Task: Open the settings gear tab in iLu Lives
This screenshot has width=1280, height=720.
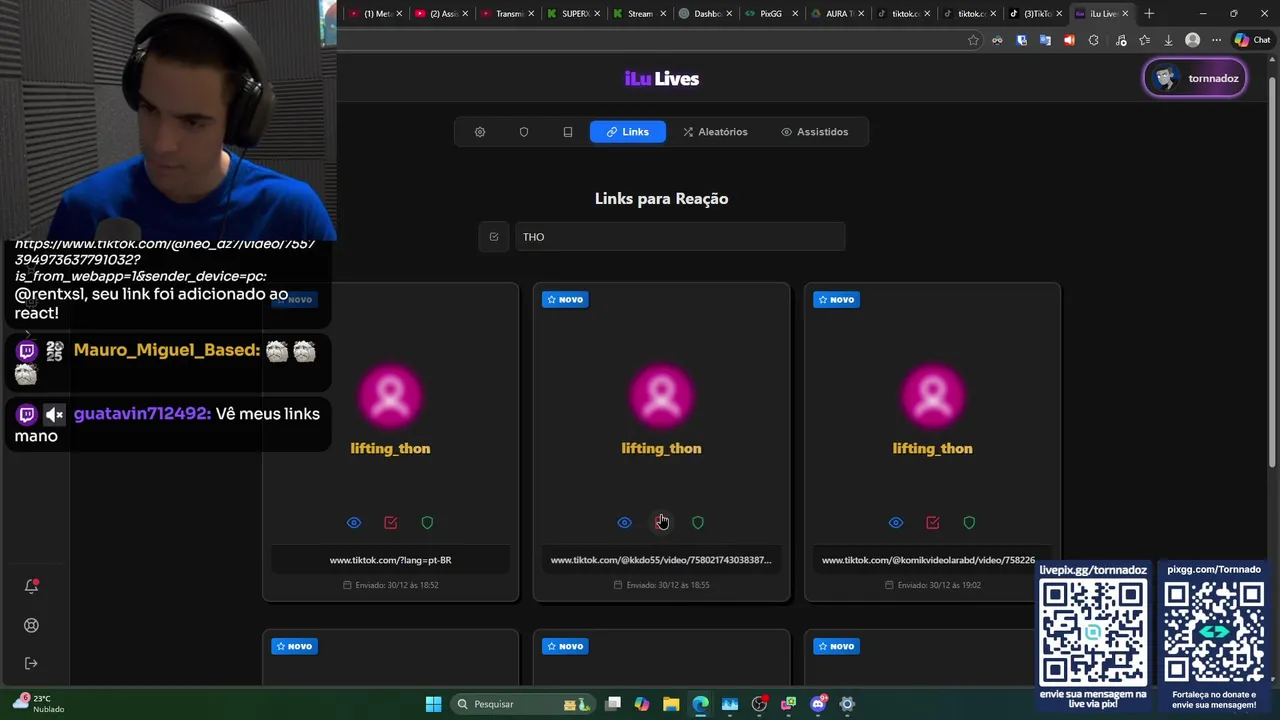Action: pyautogui.click(x=480, y=132)
